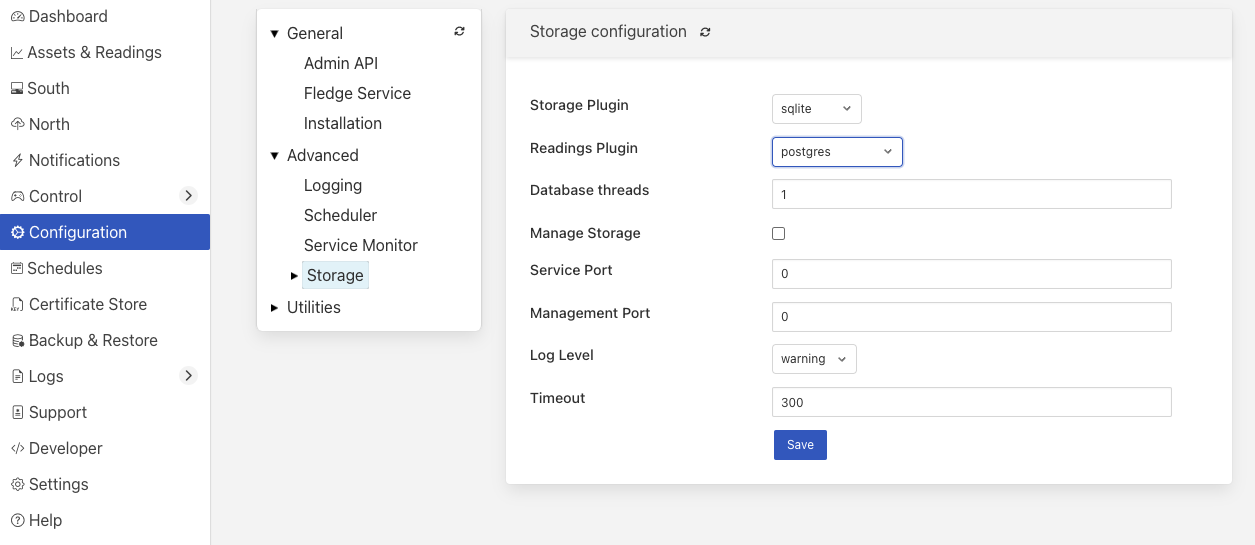
Task: Click the Advanced category label
Action: 323,155
